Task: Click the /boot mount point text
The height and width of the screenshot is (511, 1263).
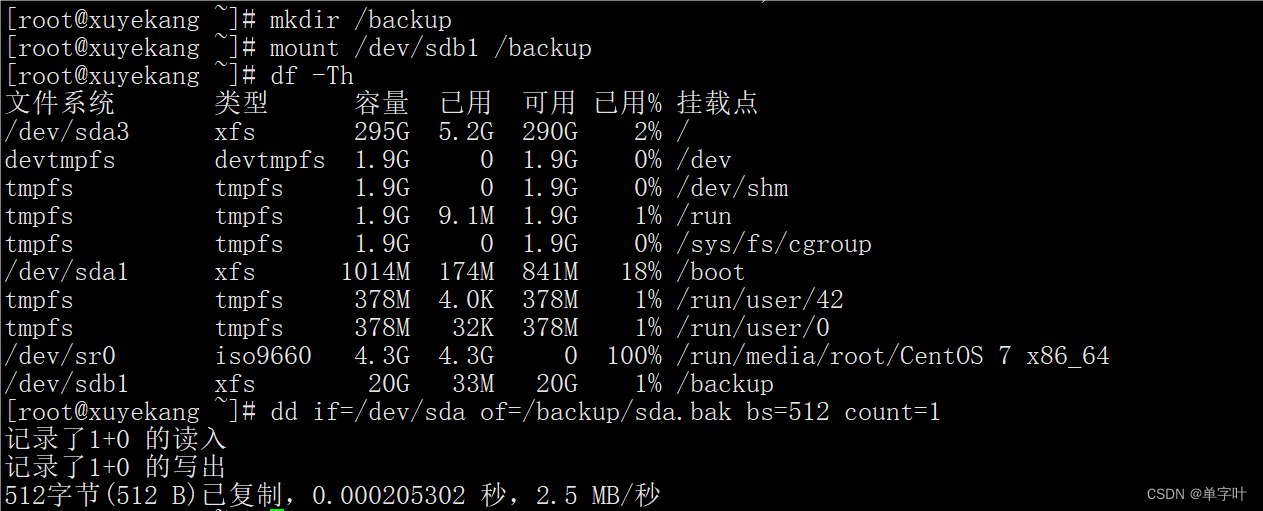Action: tap(711, 272)
